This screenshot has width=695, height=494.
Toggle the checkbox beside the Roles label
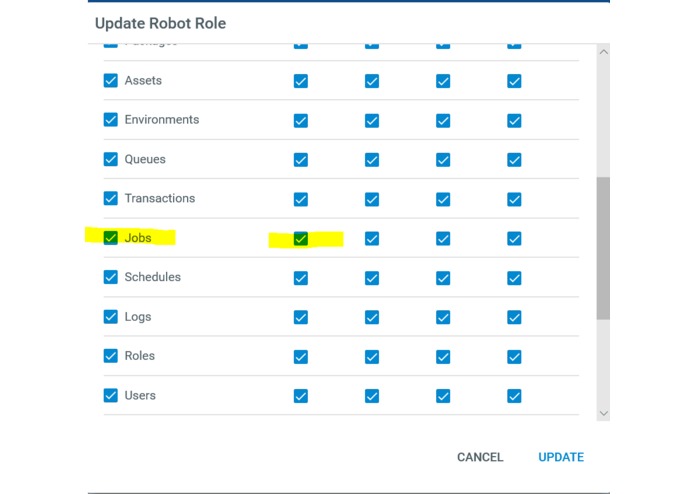coord(111,356)
